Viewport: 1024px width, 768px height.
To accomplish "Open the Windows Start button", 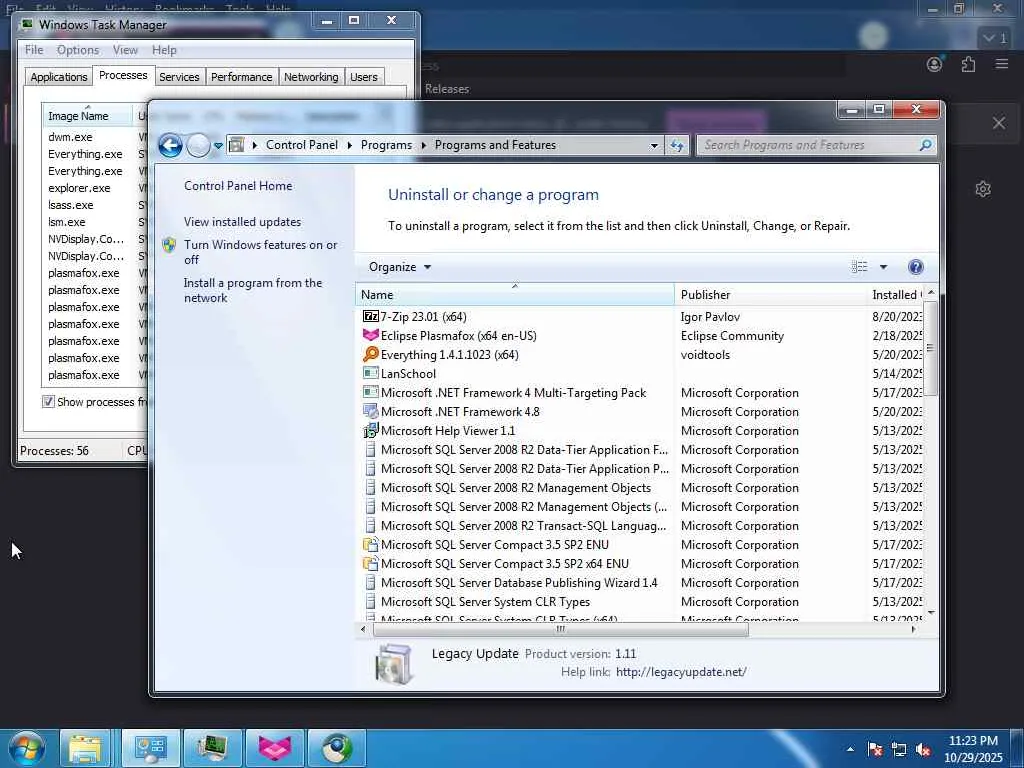I will click(x=26, y=748).
